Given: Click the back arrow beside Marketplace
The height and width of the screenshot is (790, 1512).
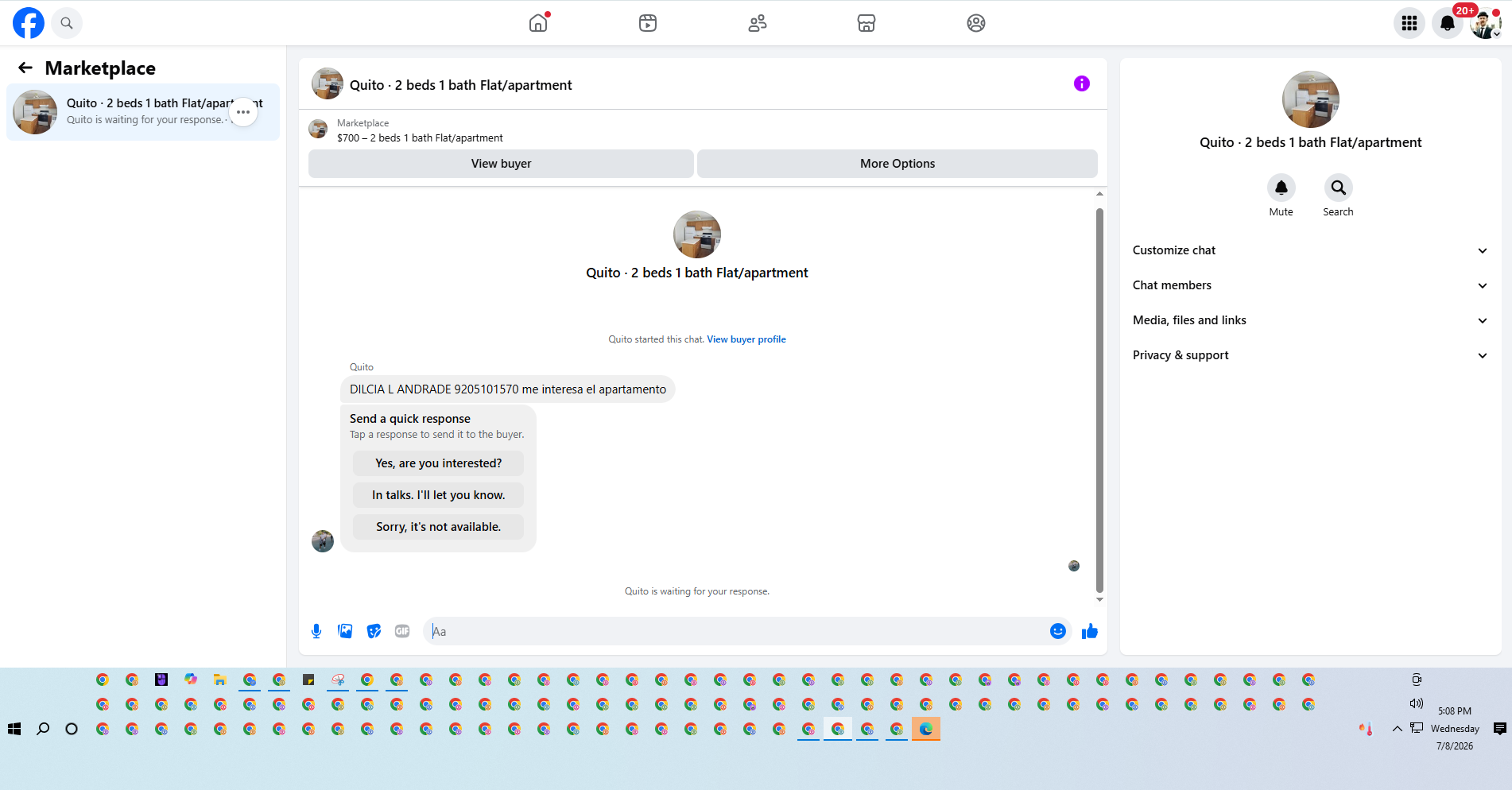Looking at the screenshot, I should tap(25, 68).
